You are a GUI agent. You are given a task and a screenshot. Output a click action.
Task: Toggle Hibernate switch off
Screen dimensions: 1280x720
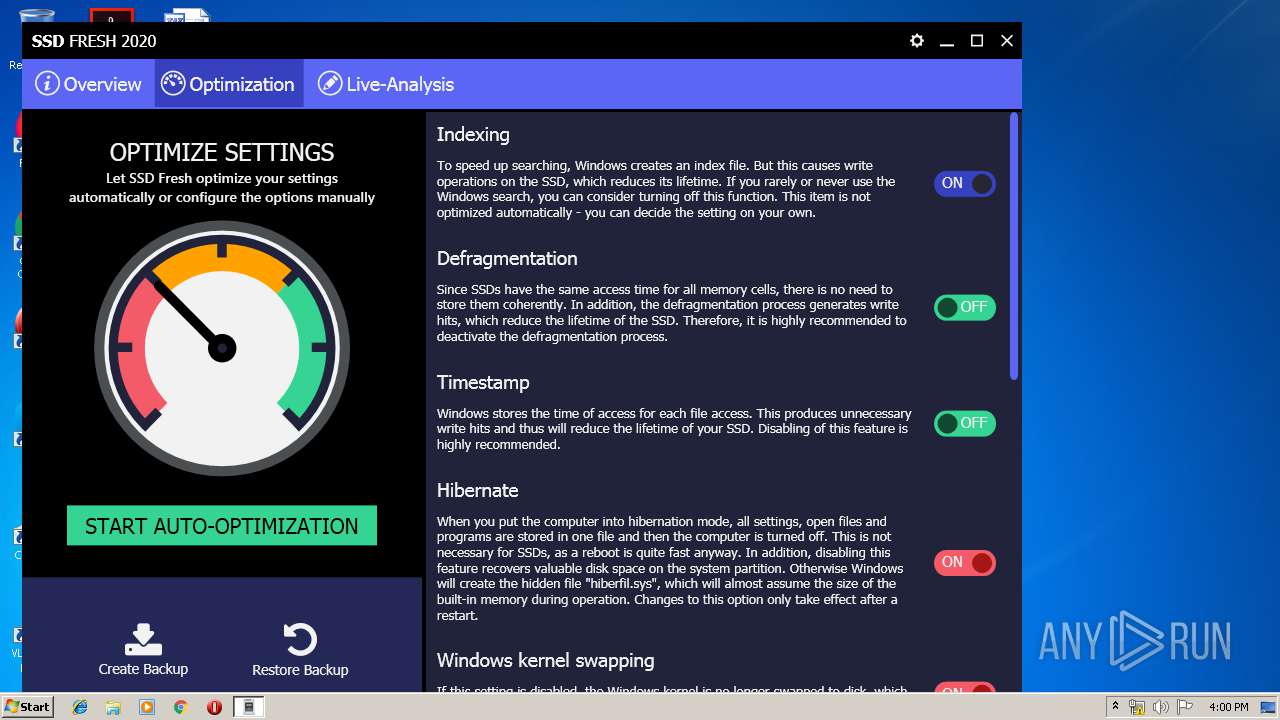coord(965,562)
